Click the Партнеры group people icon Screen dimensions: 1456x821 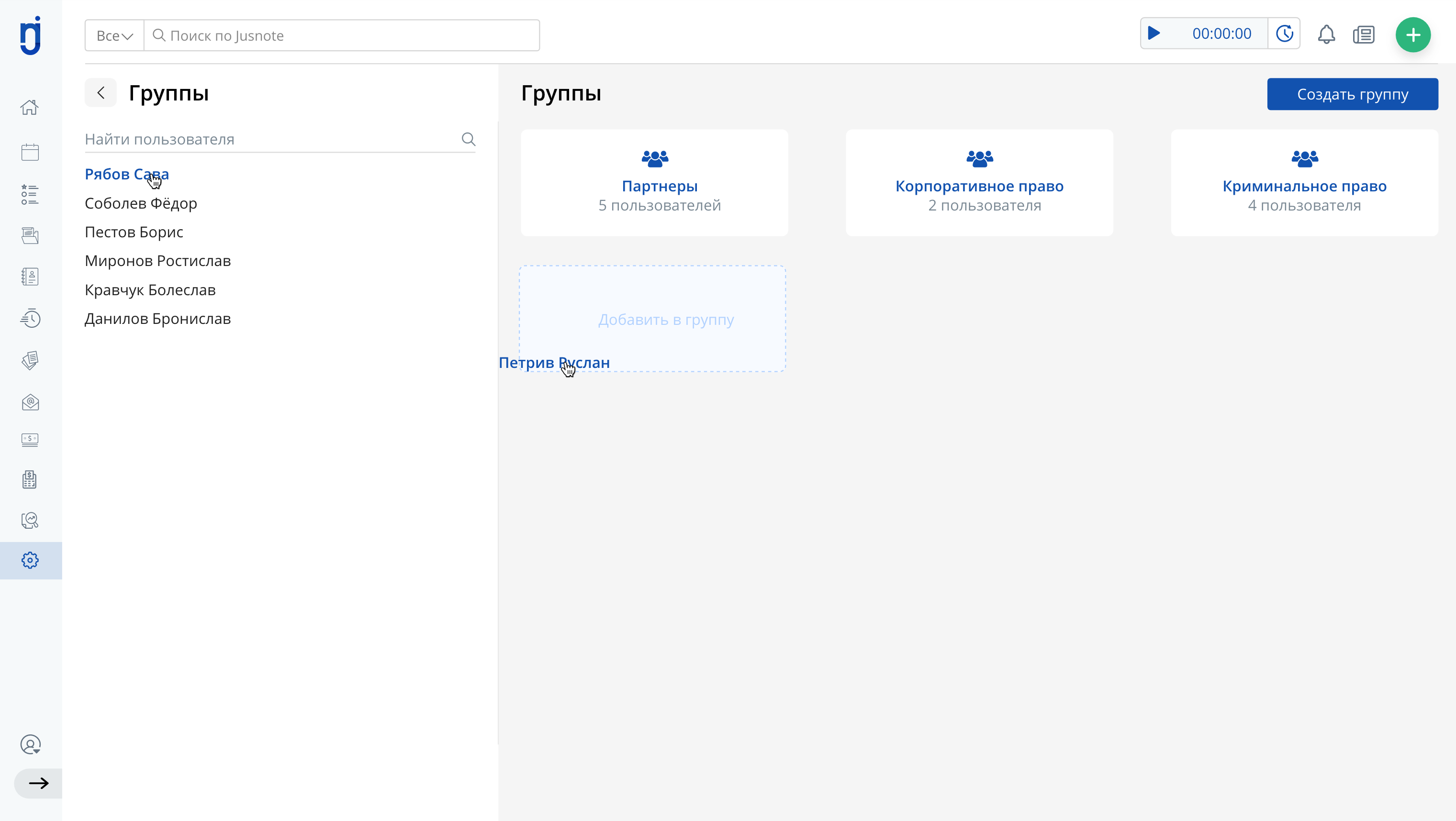point(655,158)
